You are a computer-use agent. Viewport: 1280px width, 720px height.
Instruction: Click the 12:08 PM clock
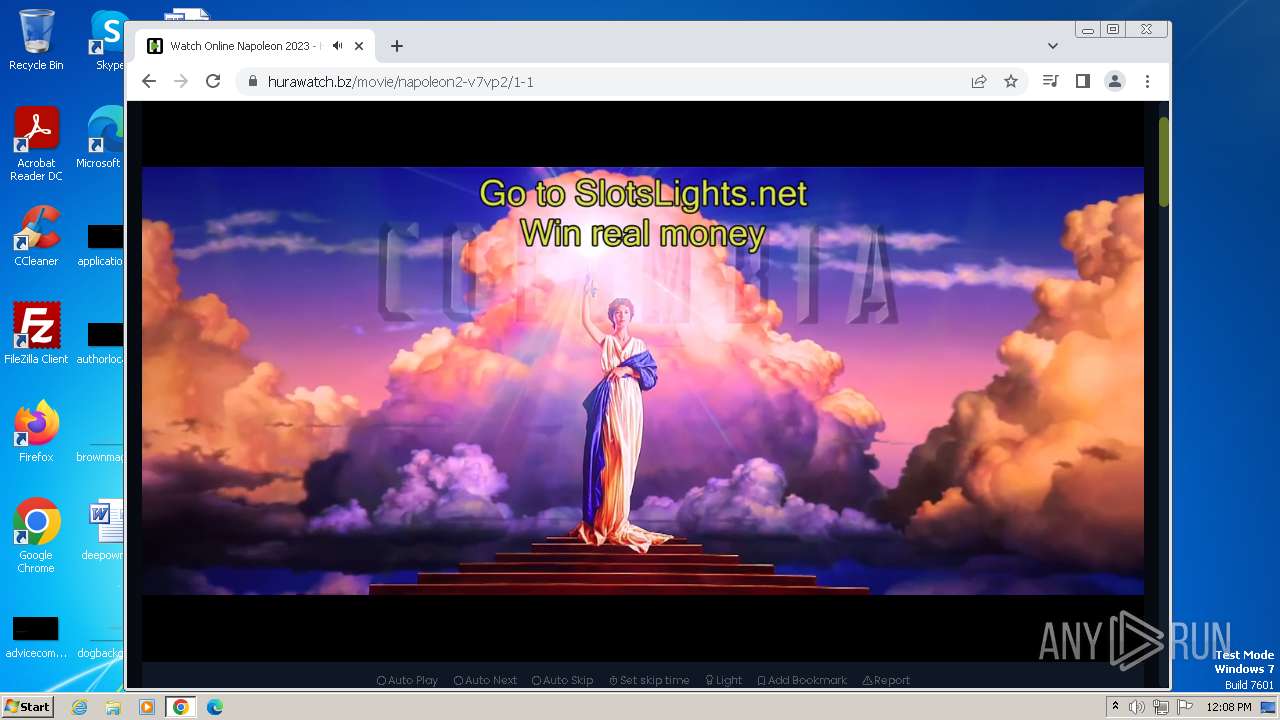[x=1229, y=707]
